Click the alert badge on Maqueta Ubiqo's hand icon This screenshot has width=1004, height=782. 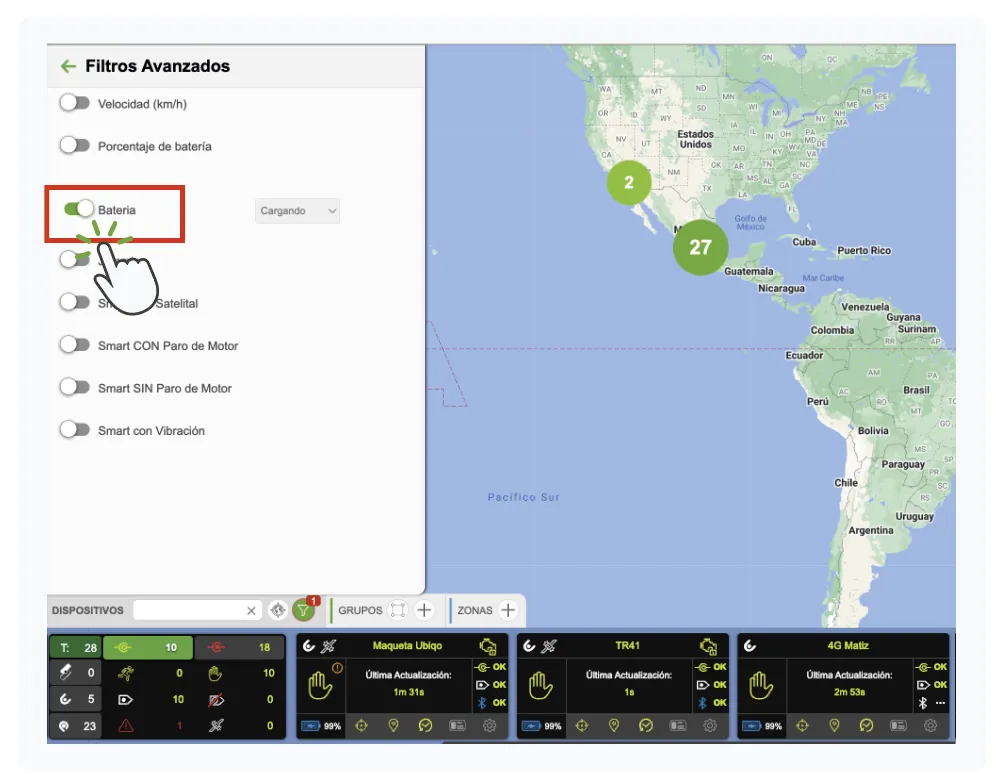[x=337, y=668]
